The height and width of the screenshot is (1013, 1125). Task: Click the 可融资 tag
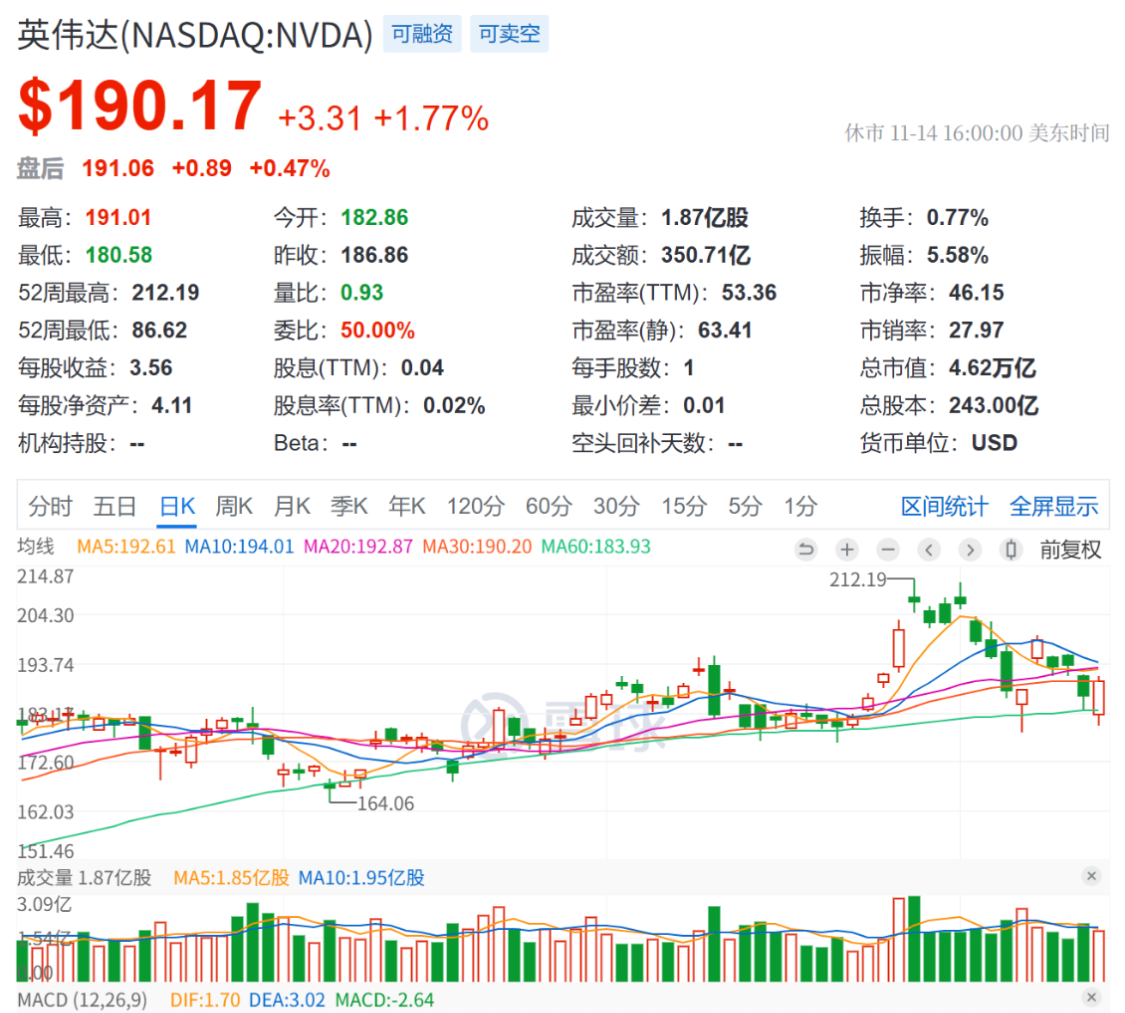pos(422,35)
